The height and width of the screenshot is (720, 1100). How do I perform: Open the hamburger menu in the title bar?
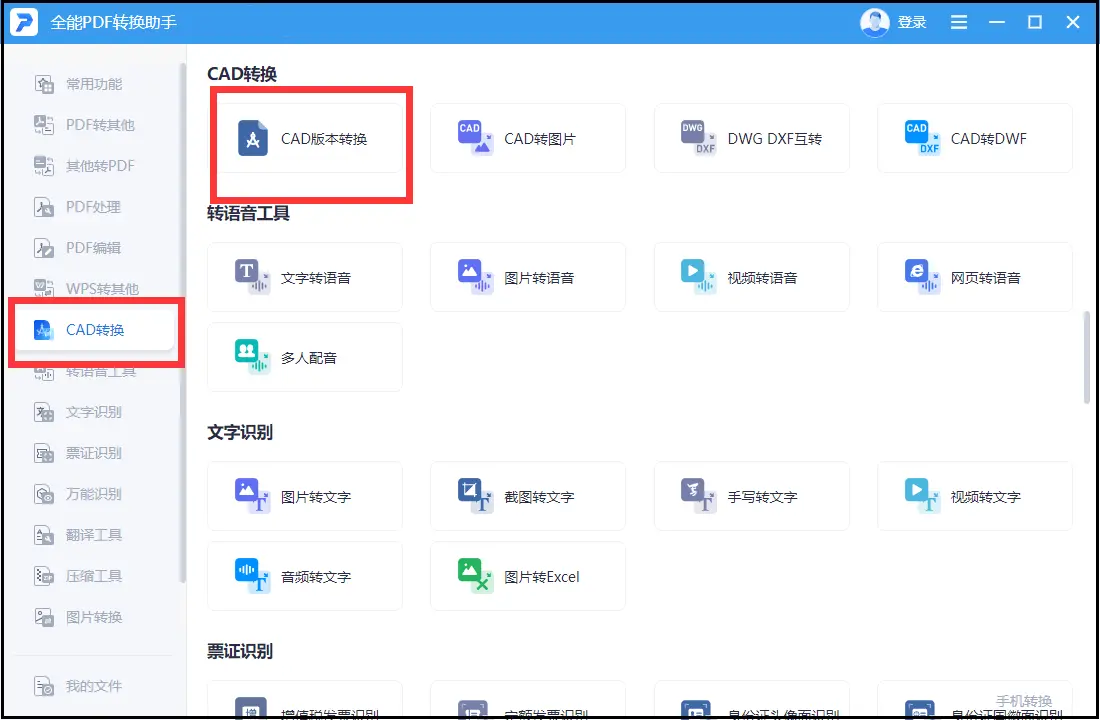tap(958, 21)
